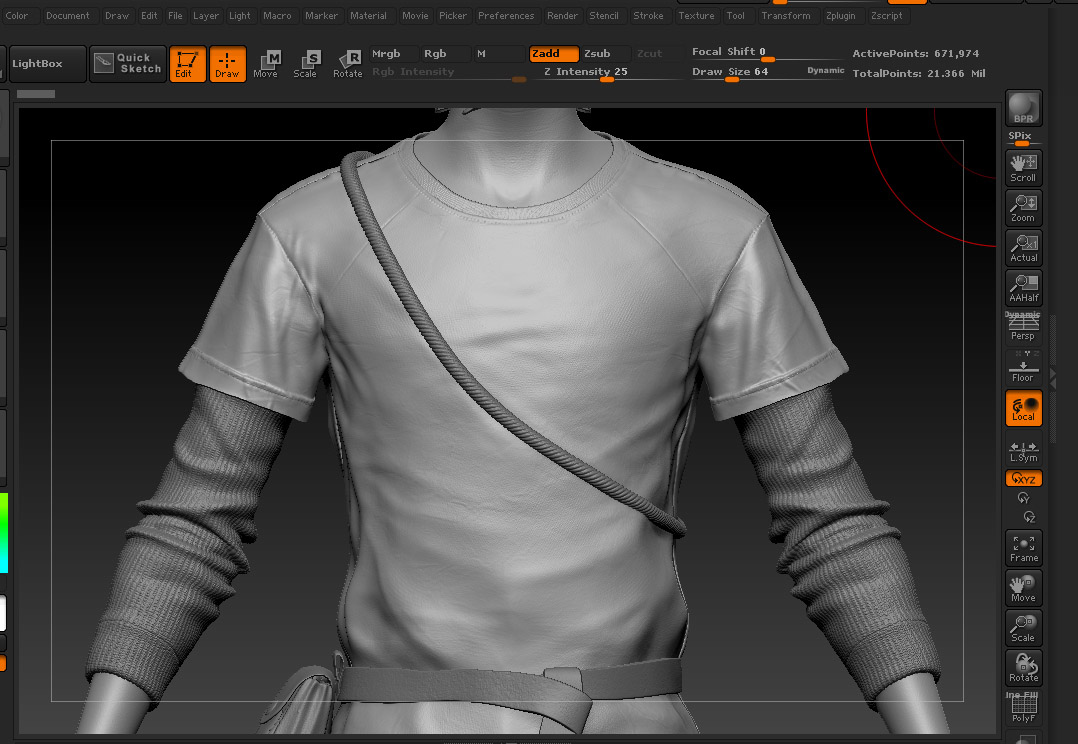Click the AAHalf icon
1078x744 pixels.
coord(1023,288)
